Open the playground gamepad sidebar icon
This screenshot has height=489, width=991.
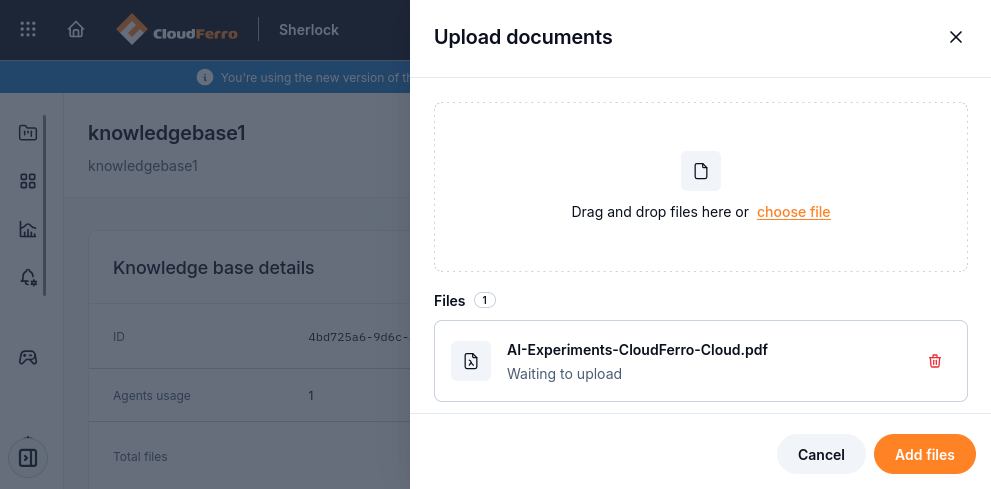pyautogui.click(x=28, y=358)
